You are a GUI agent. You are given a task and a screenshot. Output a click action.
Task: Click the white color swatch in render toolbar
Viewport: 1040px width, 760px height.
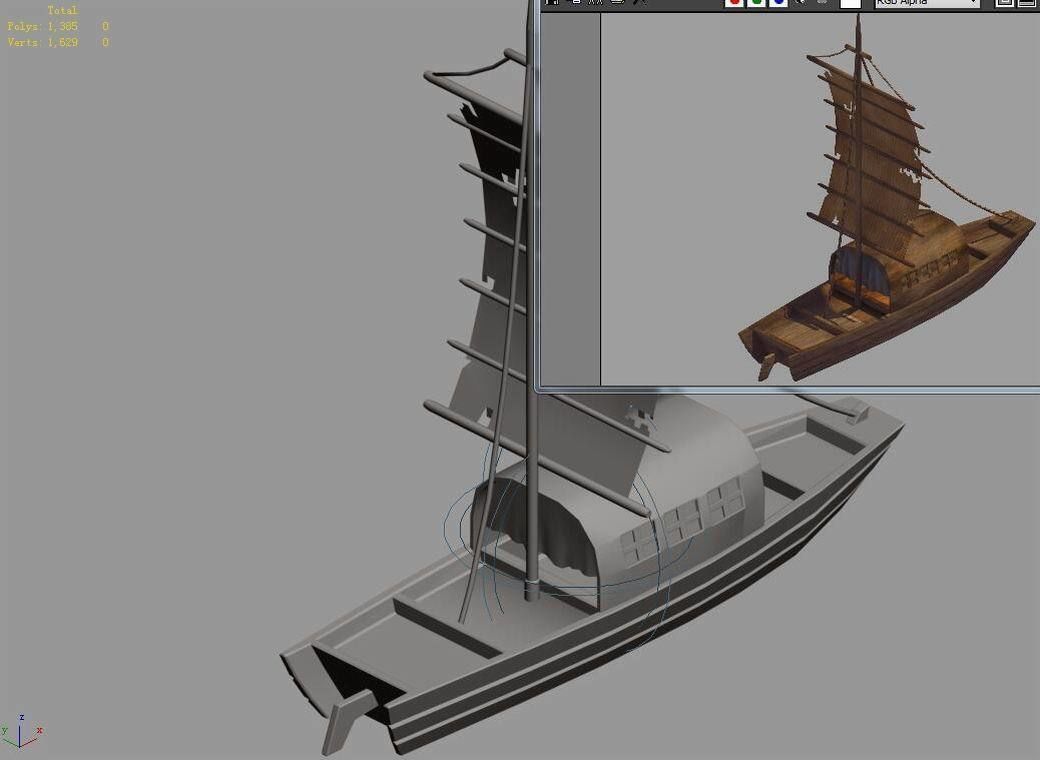[850, 3]
